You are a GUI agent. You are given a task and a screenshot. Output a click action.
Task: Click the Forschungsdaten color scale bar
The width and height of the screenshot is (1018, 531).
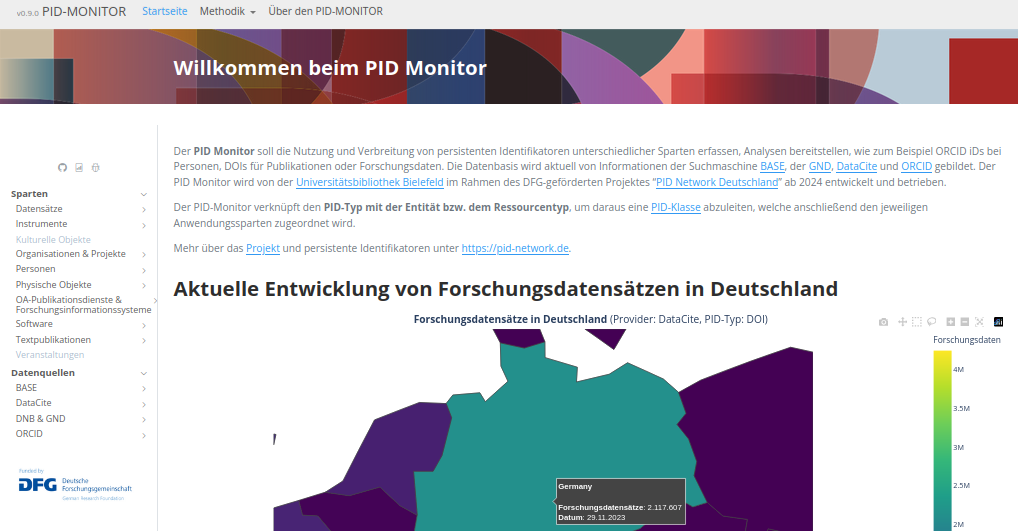[943, 441]
